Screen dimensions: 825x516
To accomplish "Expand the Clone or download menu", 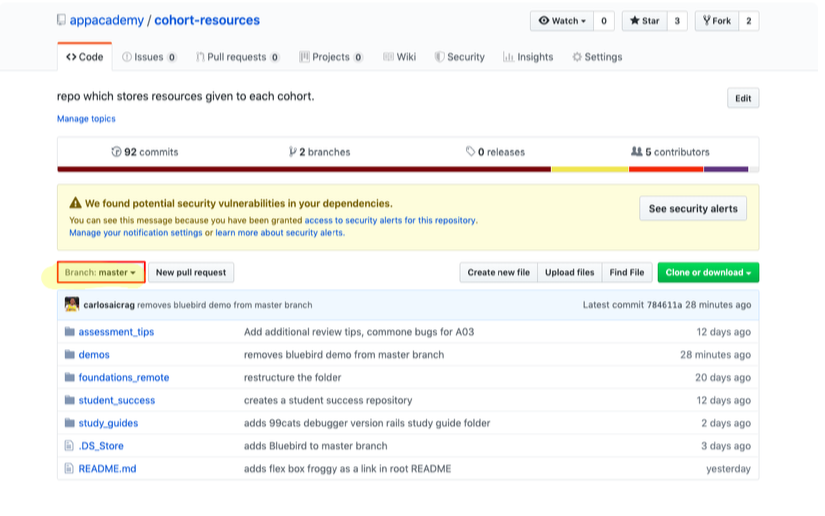I will (x=708, y=272).
